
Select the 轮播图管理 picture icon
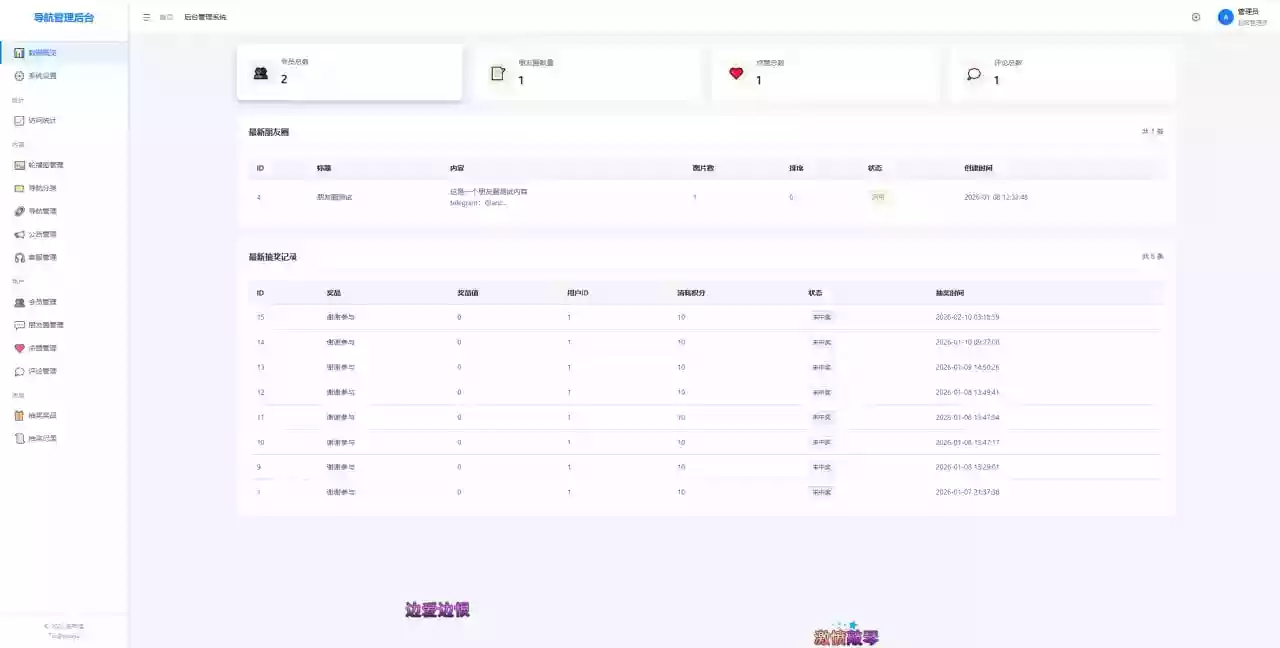point(19,165)
